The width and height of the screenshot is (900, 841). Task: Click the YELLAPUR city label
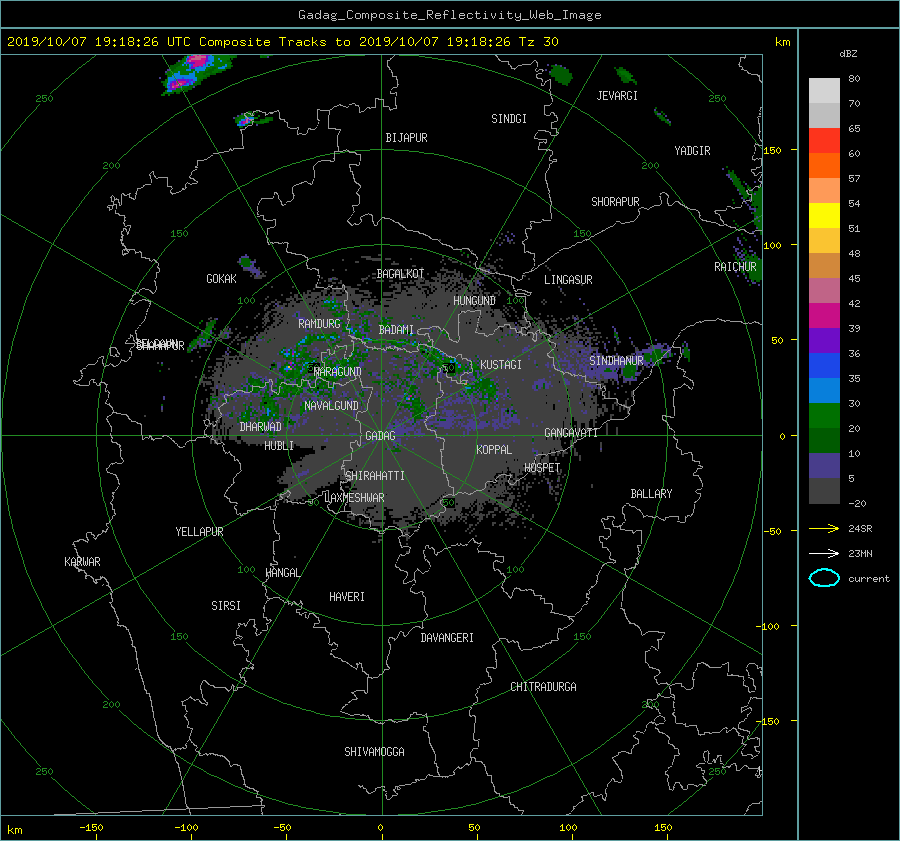[x=199, y=532]
